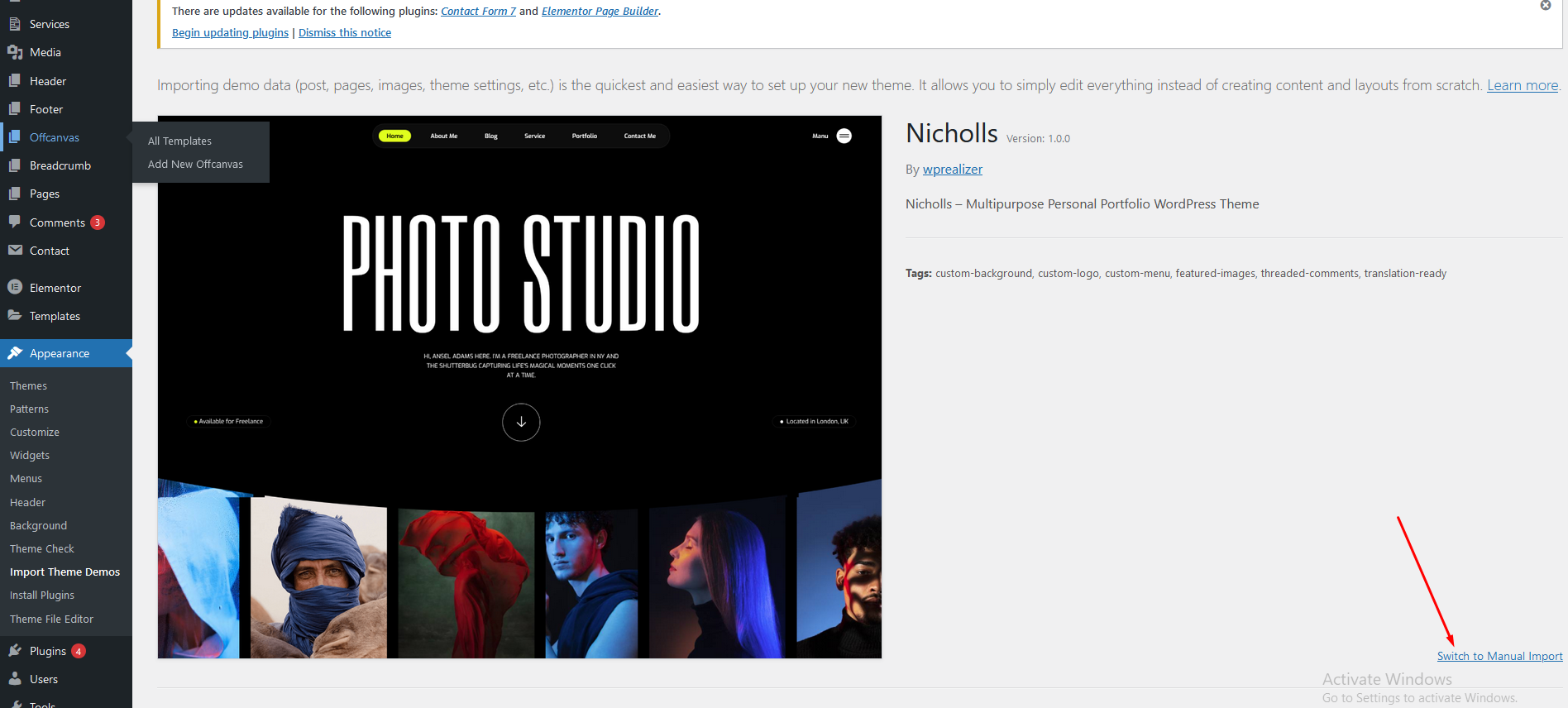This screenshot has width=1568, height=708.
Task: Click the Templates folder icon
Action: click(x=15, y=316)
